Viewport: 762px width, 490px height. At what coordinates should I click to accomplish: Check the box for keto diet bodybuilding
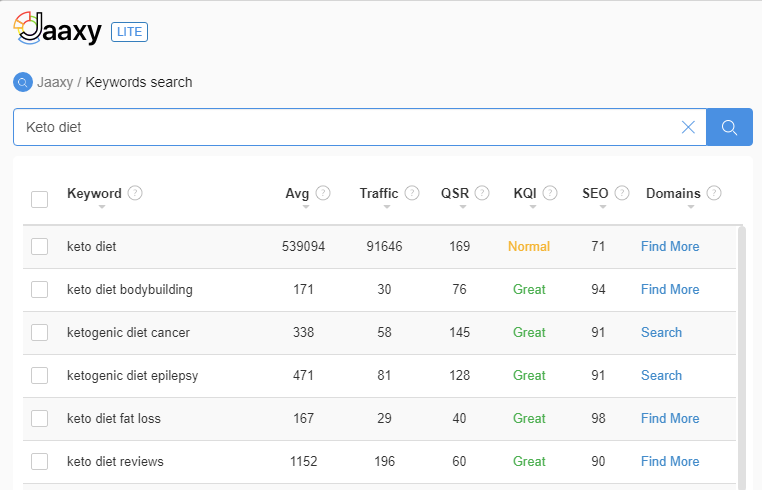coord(39,290)
